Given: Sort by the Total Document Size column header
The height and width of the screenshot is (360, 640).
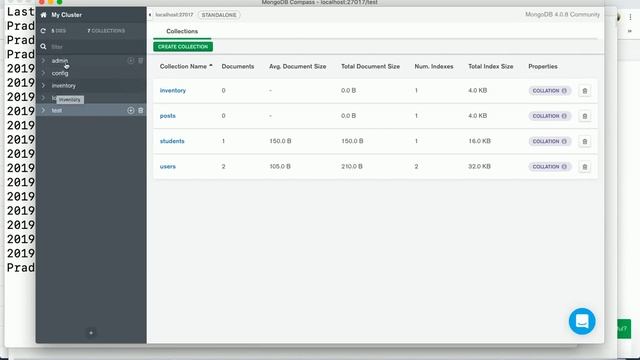Looking at the screenshot, I should (371, 66).
